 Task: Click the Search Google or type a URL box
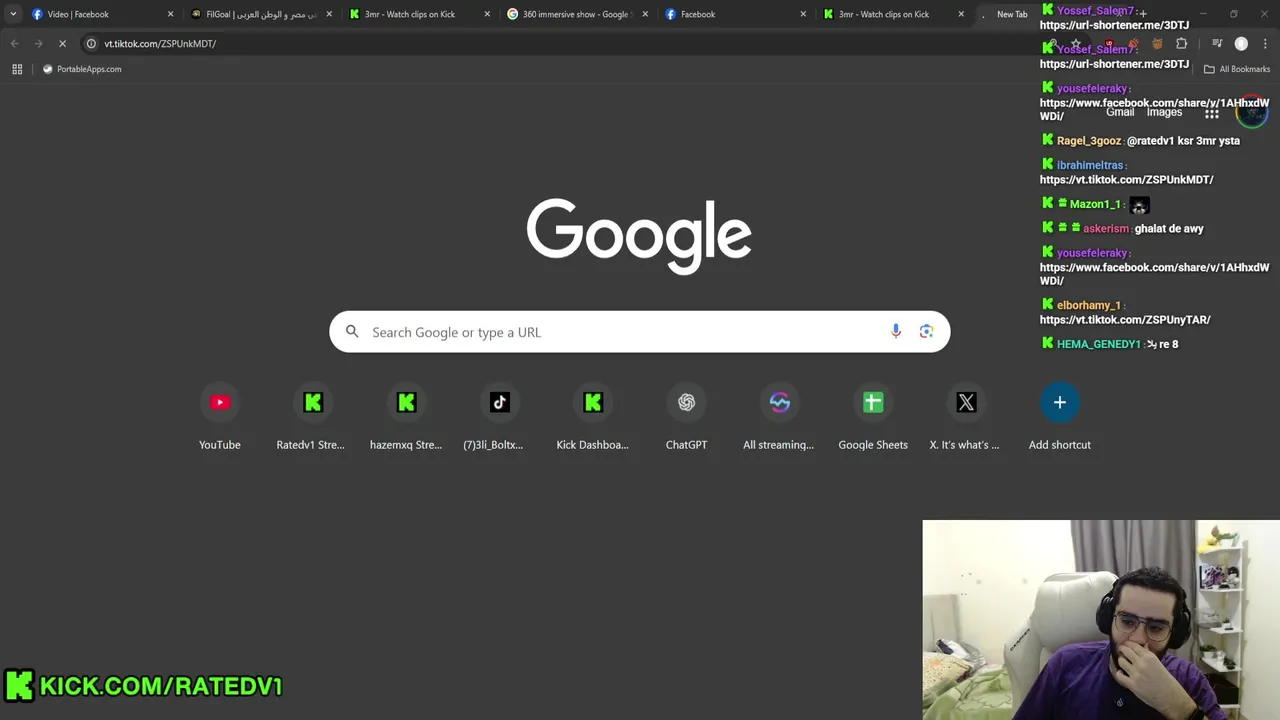tap(639, 332)
